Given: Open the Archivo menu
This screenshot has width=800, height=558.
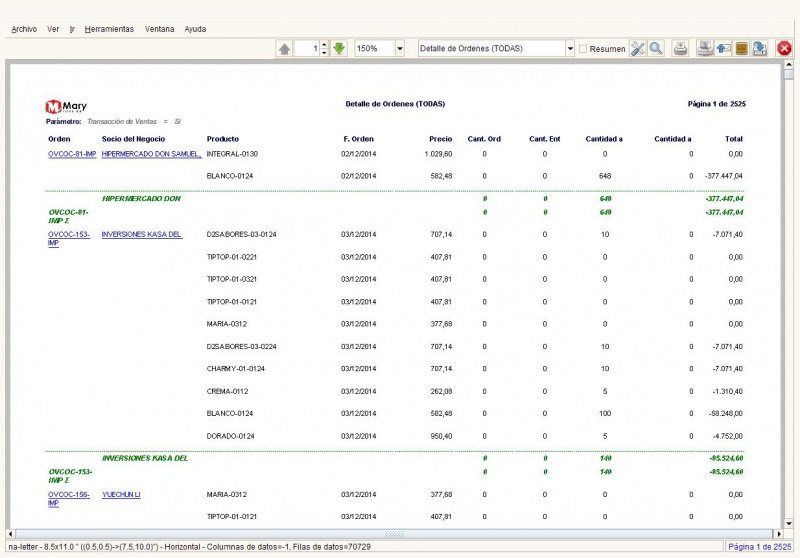Looking at the screenshot, I should (x=24, y=29).
